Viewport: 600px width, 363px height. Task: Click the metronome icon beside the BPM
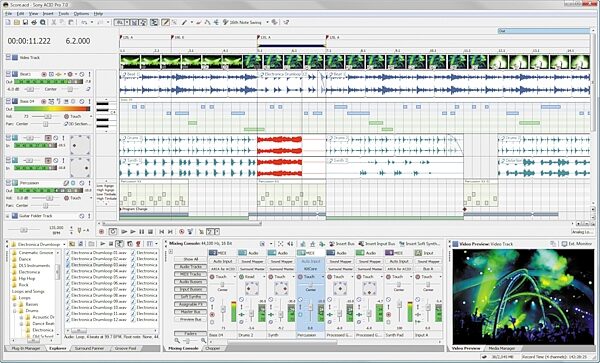tap(79, 230)
